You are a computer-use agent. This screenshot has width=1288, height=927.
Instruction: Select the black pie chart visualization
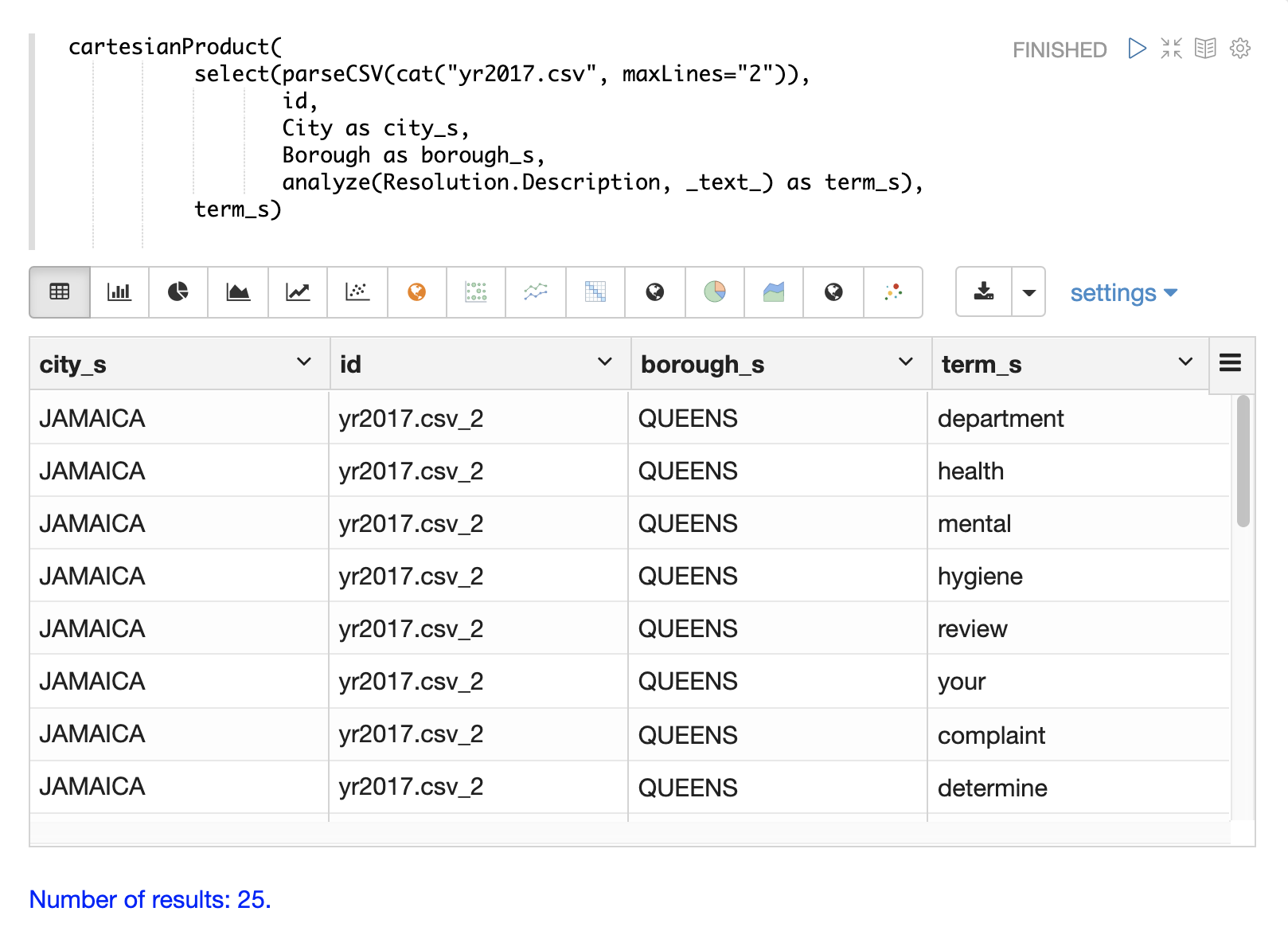pos(178,292)
